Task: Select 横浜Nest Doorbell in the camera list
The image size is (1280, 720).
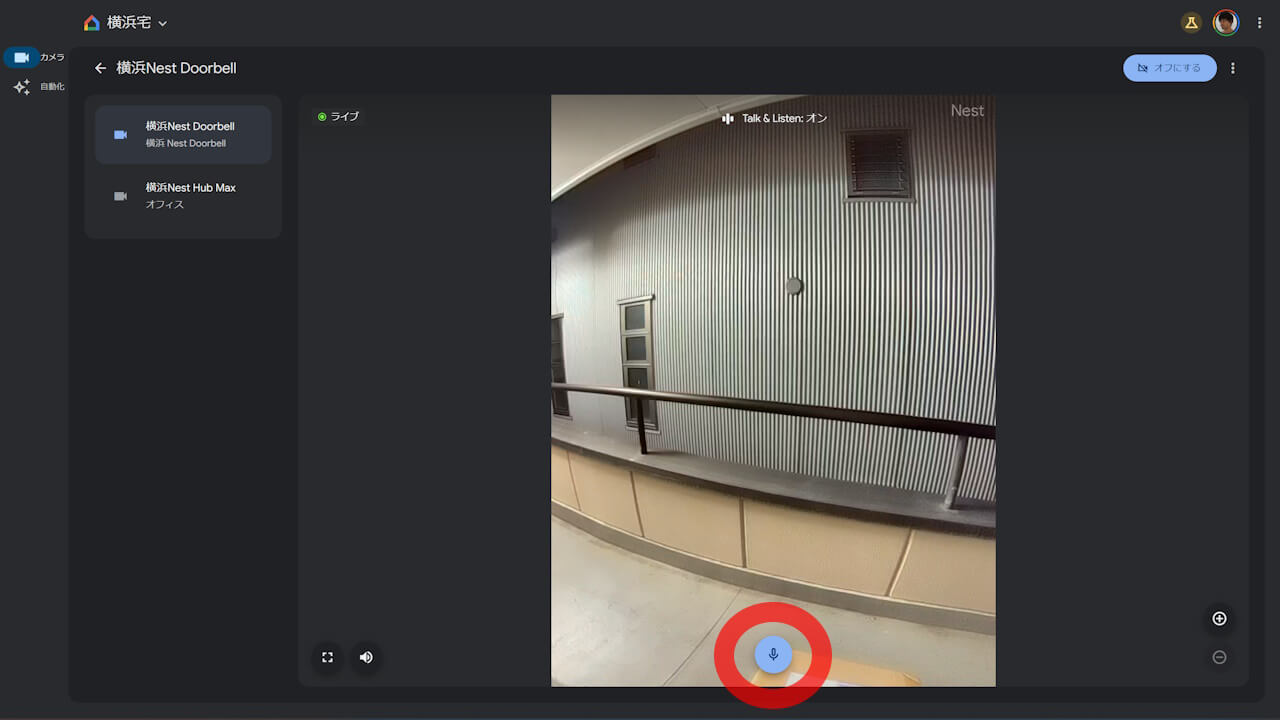Action: tap(183, 134)
